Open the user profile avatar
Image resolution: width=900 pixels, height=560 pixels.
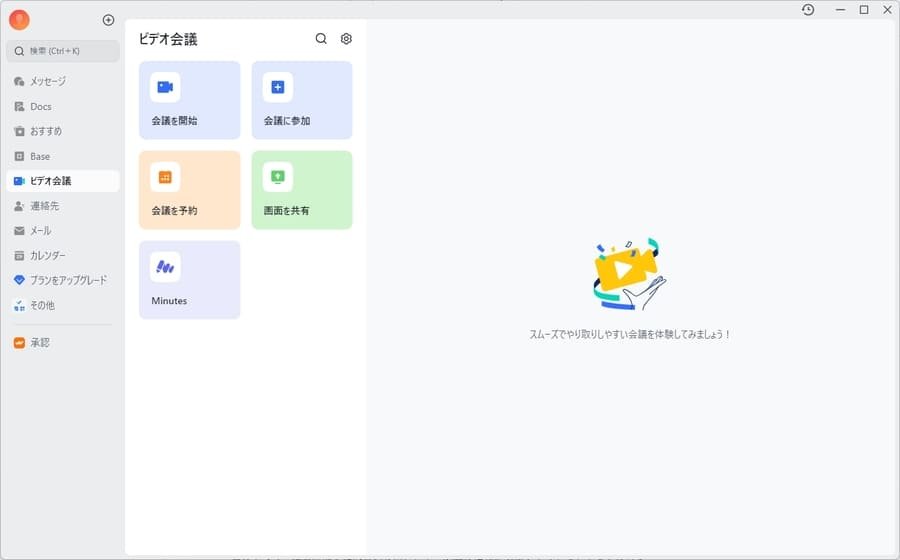click(x=20, y=20)
